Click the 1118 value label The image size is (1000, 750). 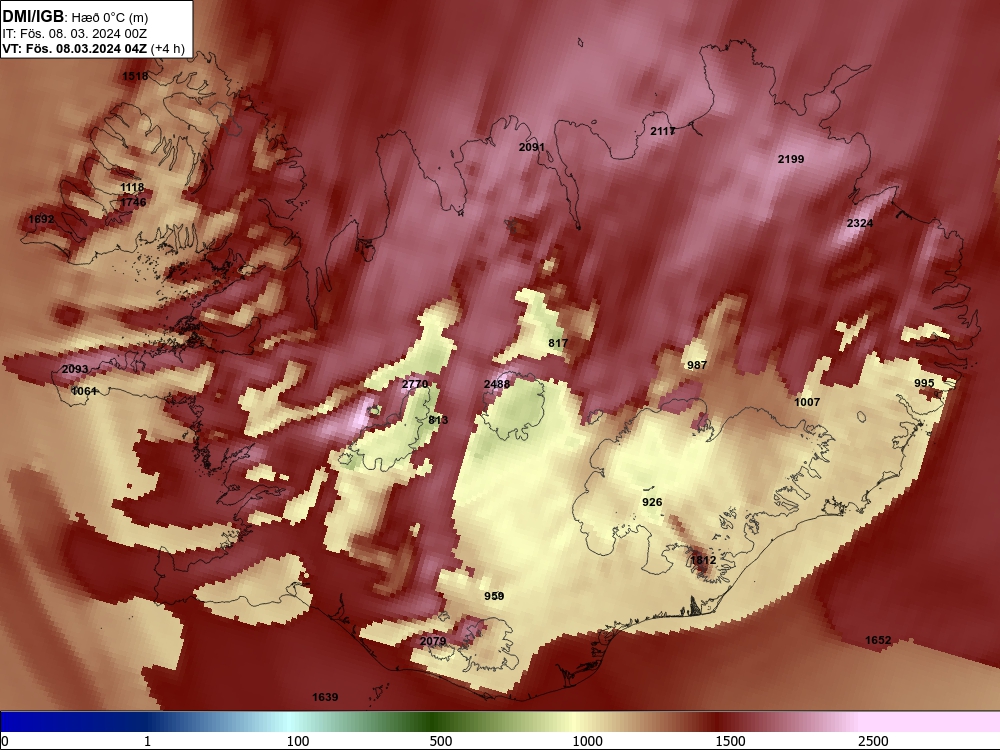(132, 188)
